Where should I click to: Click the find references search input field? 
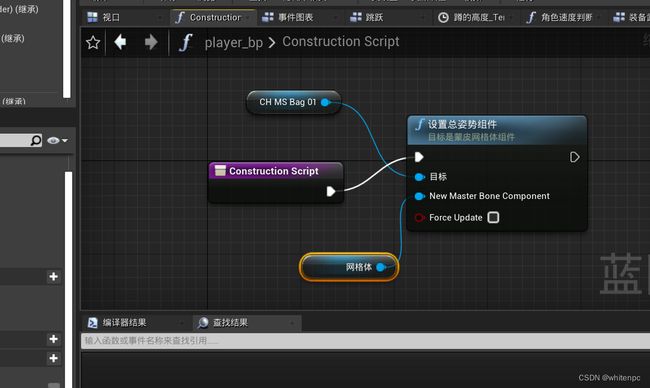(x=365, y=341)
